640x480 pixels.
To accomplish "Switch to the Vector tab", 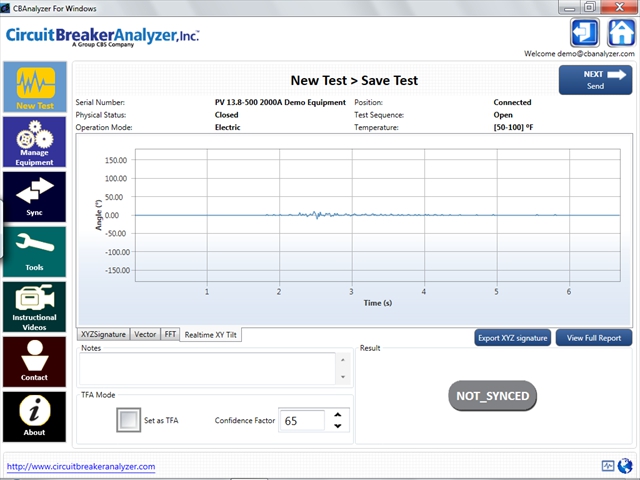I will pyautogui.click(x=145, y=334).
